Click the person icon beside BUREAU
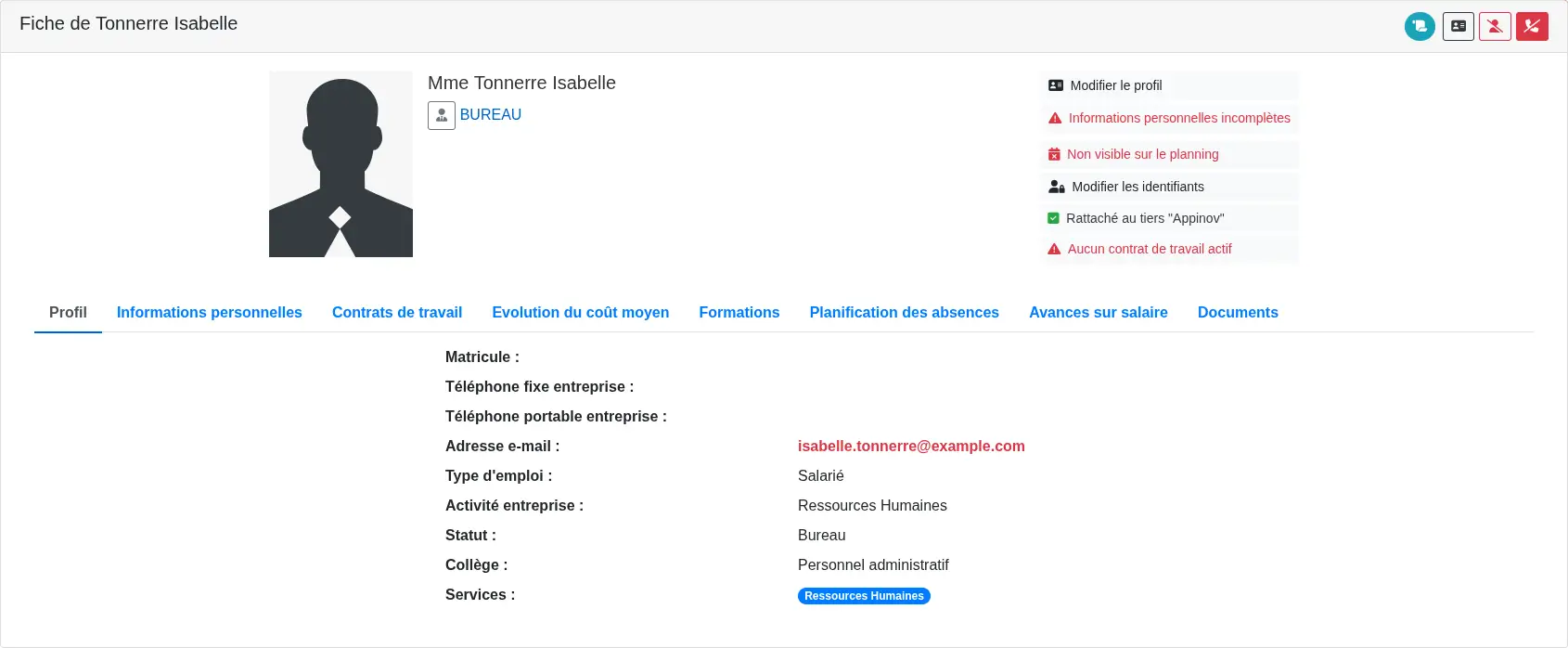The image size is (1568, 648). tap(442, 115)
